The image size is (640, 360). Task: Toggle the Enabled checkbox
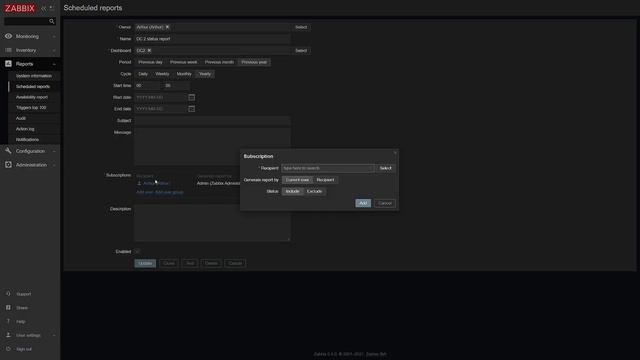[x=137, y=251]
